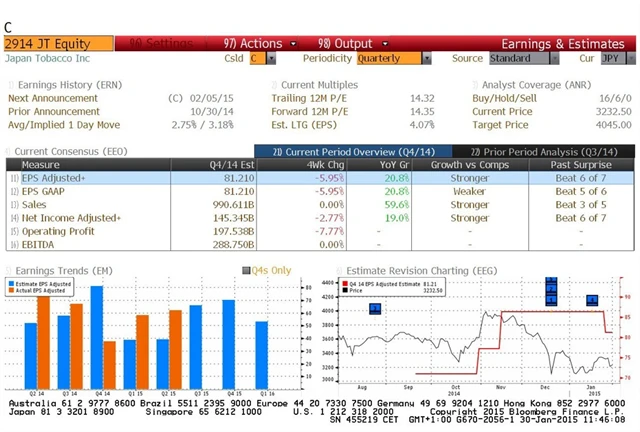Open the Cur JPY currency dropdown
This screenshot has width=640, height=432.
click(x=612, y=59)
